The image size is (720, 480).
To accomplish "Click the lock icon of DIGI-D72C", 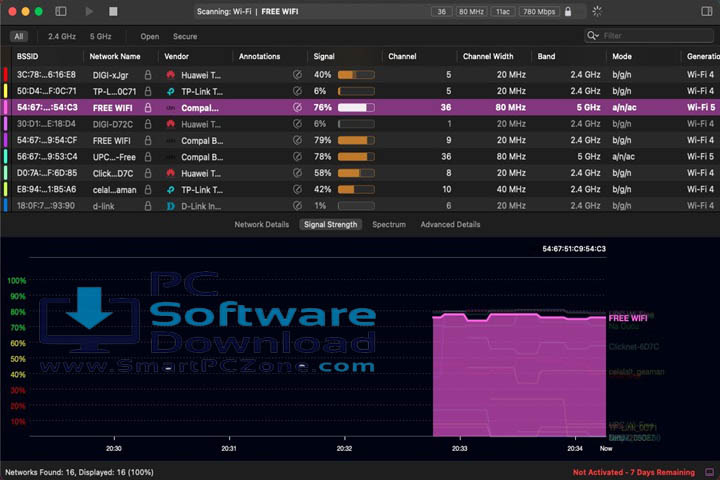I will pyautogui.click(x=148, y=124).
